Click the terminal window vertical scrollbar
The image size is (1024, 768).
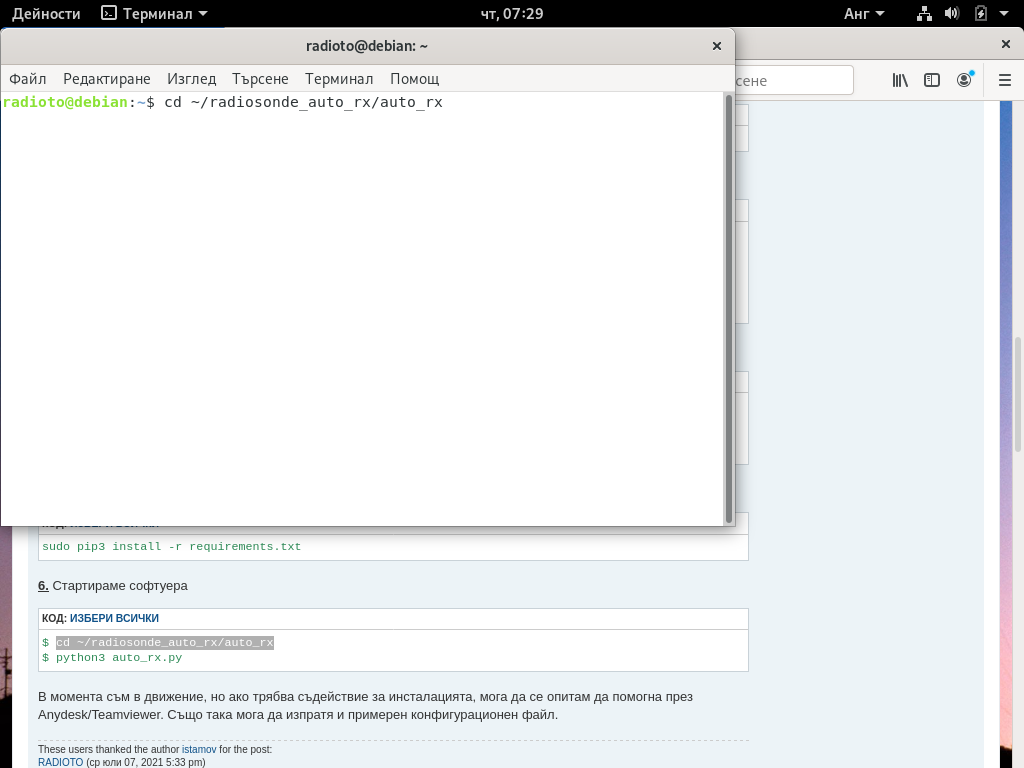tap(729, 308)
